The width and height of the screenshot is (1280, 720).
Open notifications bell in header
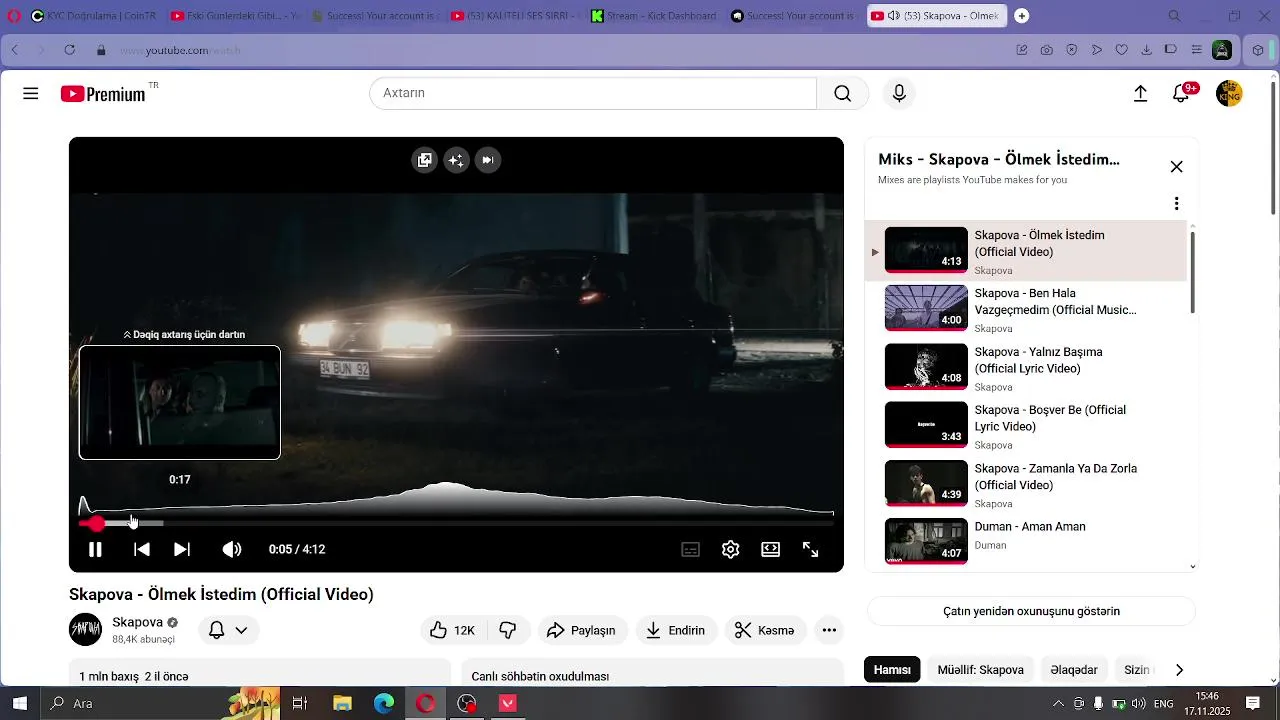pyautogui.click(x=1181, y=93)
